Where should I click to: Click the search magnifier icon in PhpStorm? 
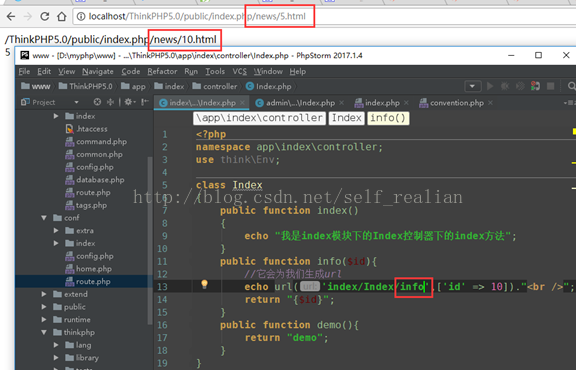(x=571, y=86)
